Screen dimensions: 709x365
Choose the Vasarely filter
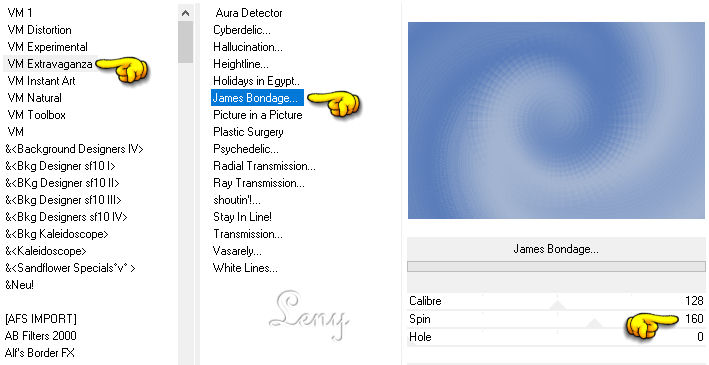237,251
